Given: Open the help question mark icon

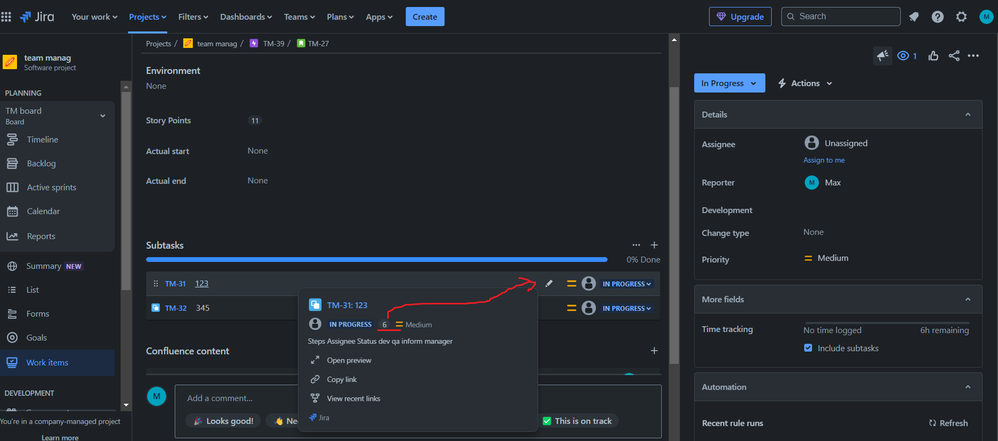Looking at the screenshot, I should tap(938, 17).
